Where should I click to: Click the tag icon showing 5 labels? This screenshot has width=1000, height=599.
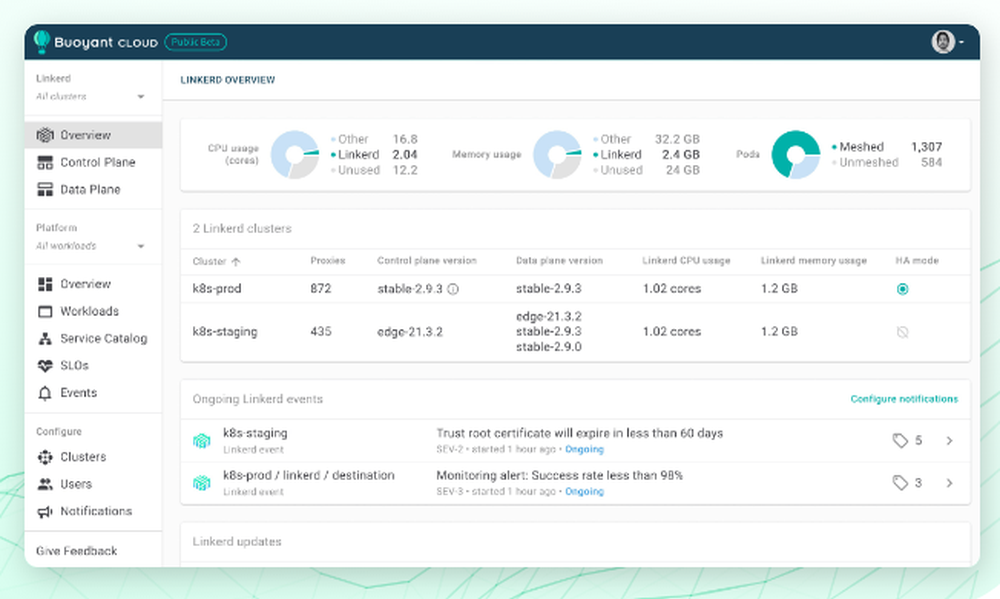click(901, 440)
